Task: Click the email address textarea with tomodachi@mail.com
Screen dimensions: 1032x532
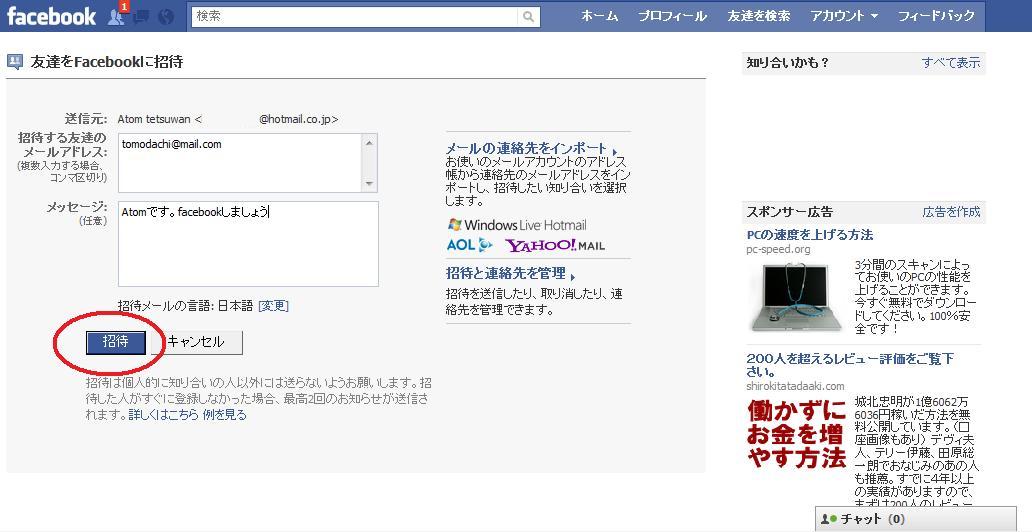Action: [240, 163]
